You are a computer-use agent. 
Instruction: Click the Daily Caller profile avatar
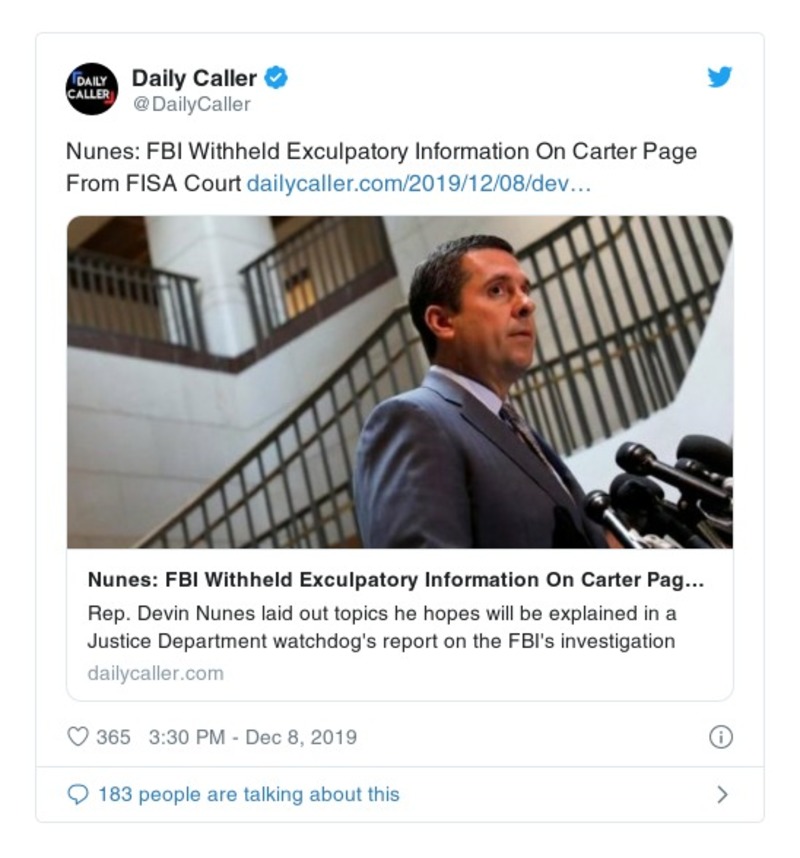pyautogui.click(x=92, y=89)
